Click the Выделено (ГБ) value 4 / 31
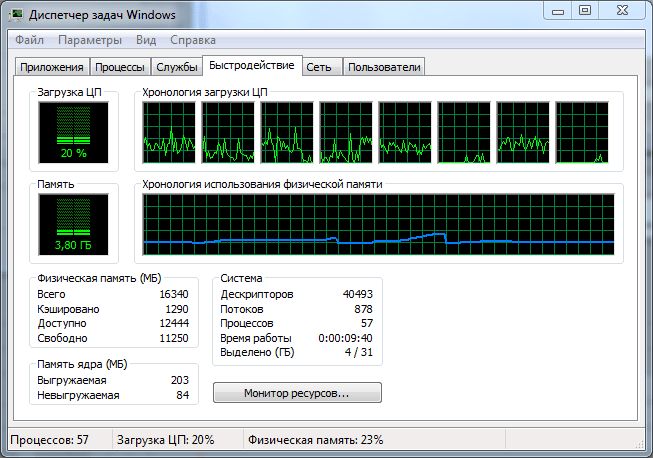 coord(359,352)
